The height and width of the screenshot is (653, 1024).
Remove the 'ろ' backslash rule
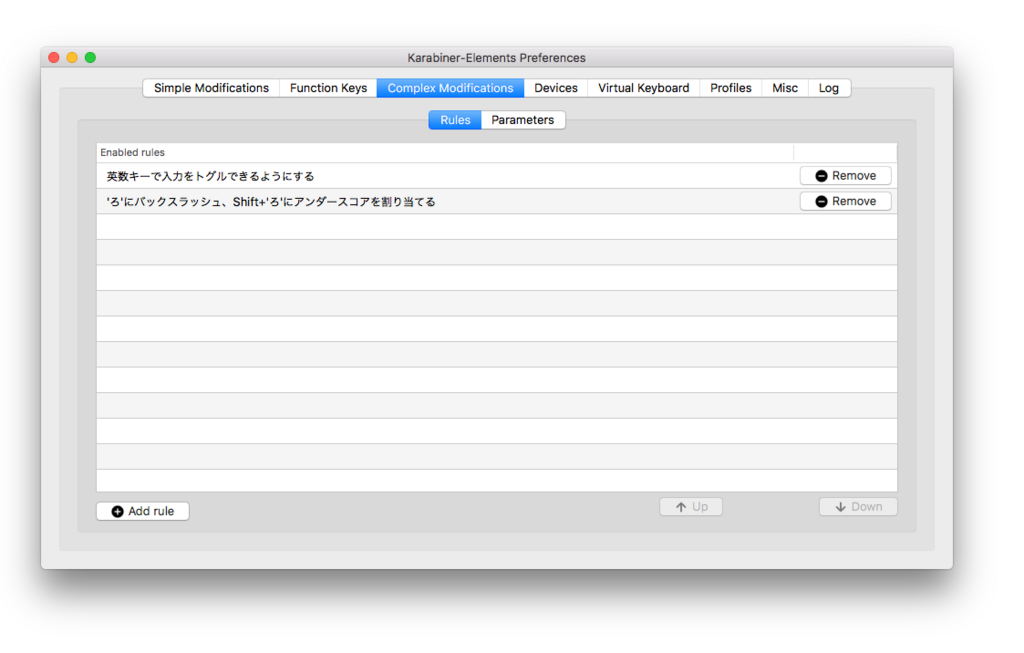(846, 201)
